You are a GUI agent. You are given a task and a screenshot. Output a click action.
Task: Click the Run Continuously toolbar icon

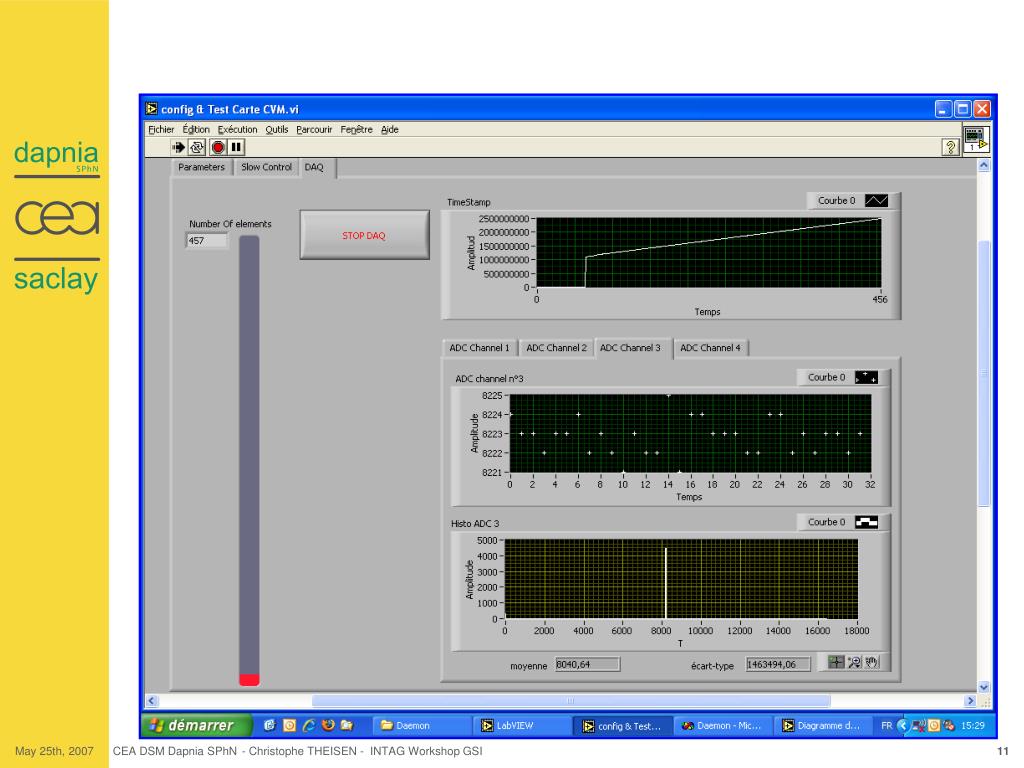pos(197,148)
